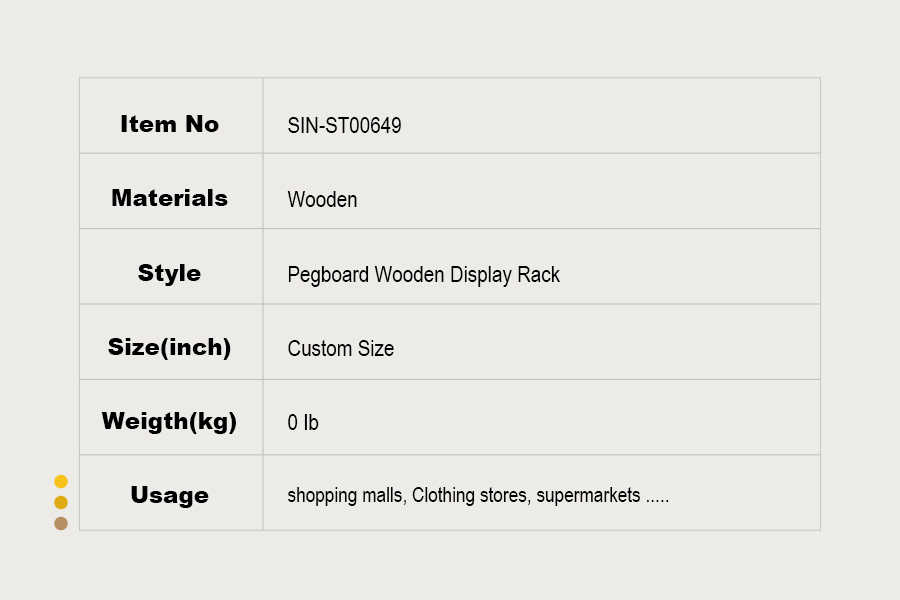Select the Size(inch) header cell
Screen dimensions: 900x600
point(171,342)
